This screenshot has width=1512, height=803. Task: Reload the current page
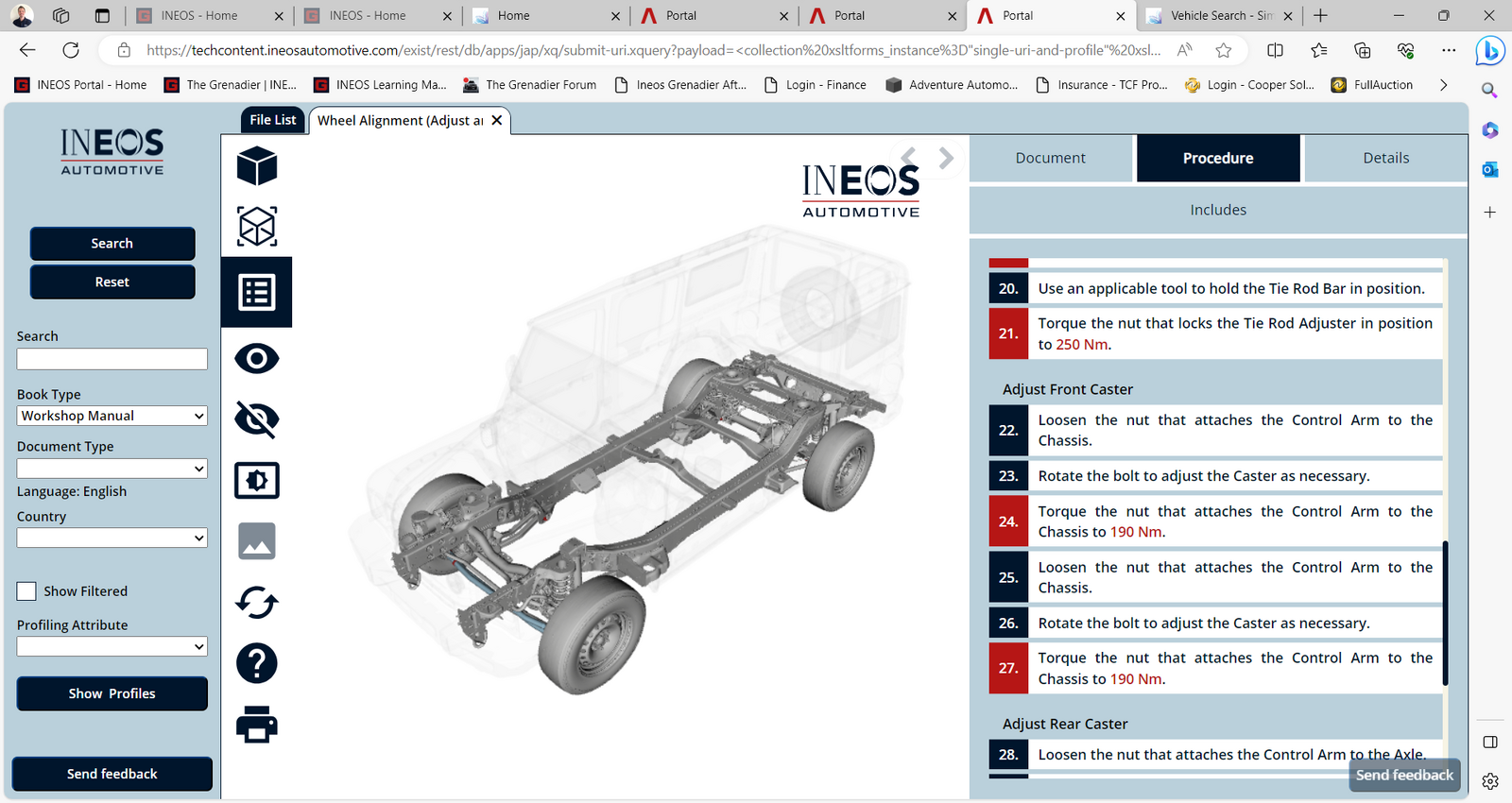pos(71,50)
